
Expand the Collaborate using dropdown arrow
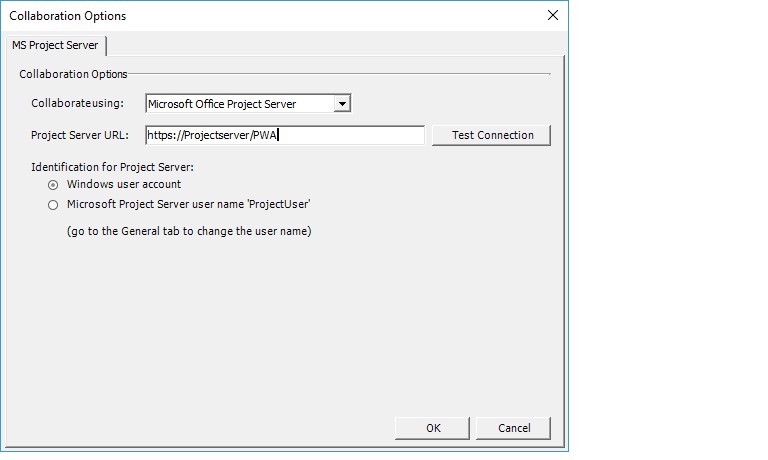click(342, 104)
